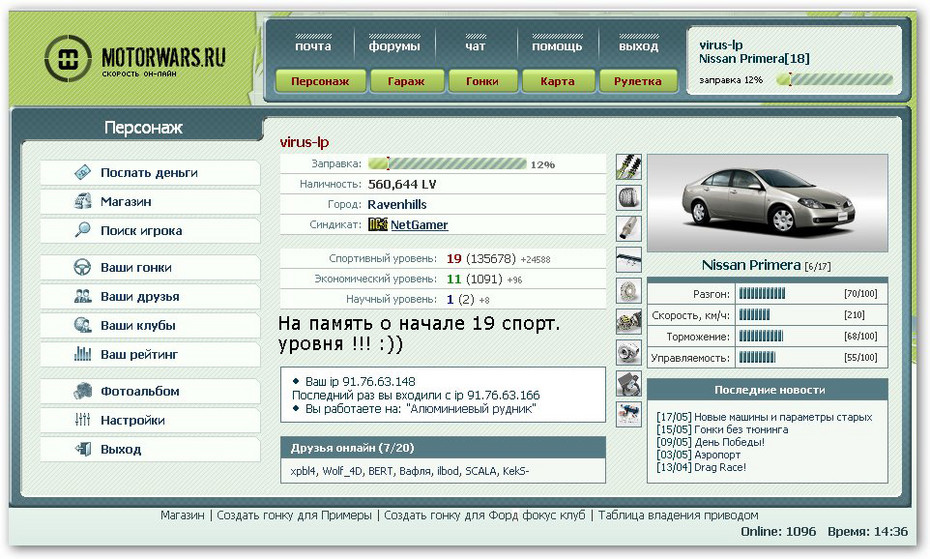Click the Ravenhills city name
The width and height of the screenshot is (930, 559).
point(397,204)
